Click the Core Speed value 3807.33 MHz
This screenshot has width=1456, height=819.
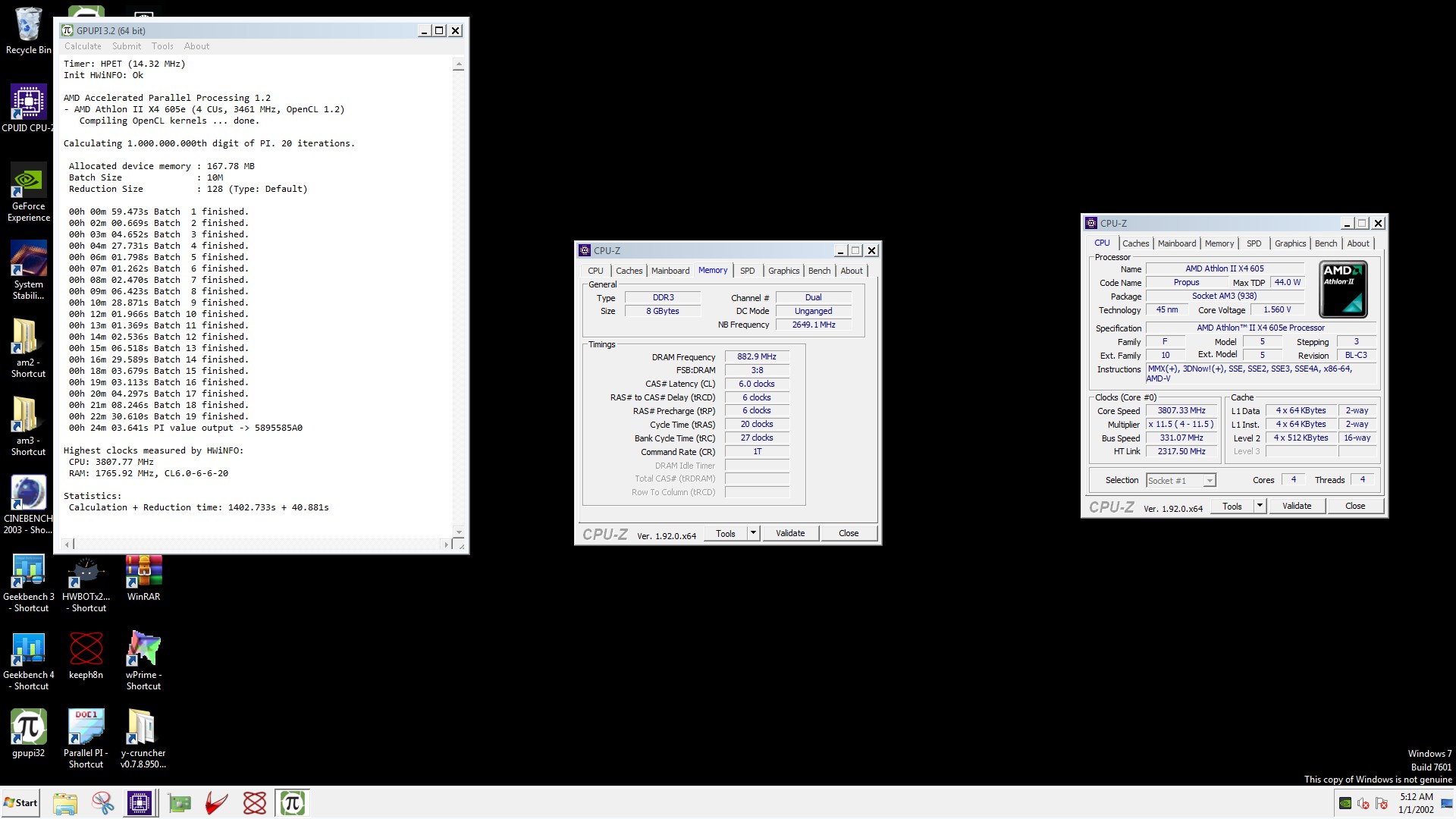[1181, 410]
